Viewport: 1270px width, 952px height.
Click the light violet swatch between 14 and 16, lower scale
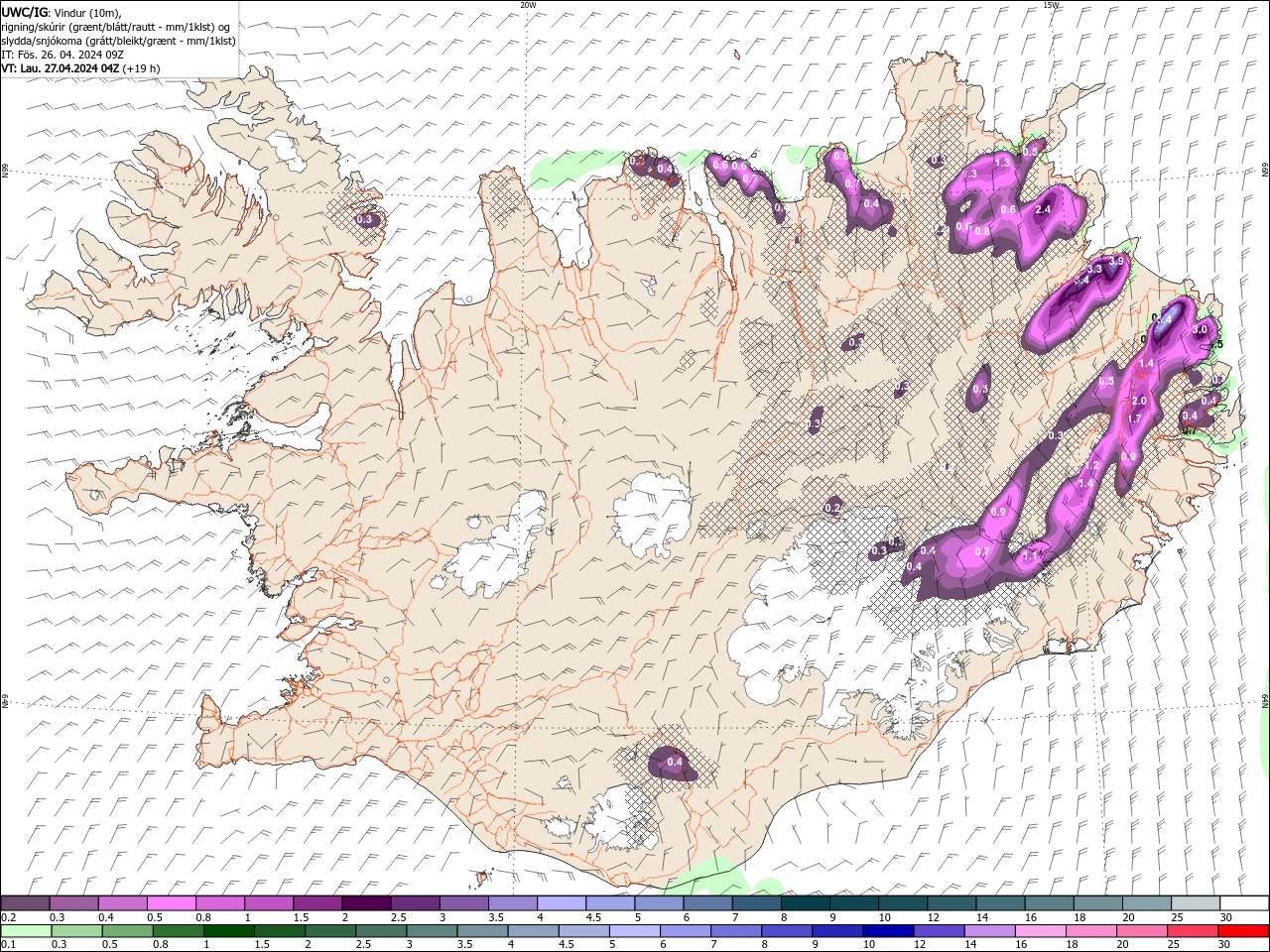pyautogui.click(x=990, y=931)
